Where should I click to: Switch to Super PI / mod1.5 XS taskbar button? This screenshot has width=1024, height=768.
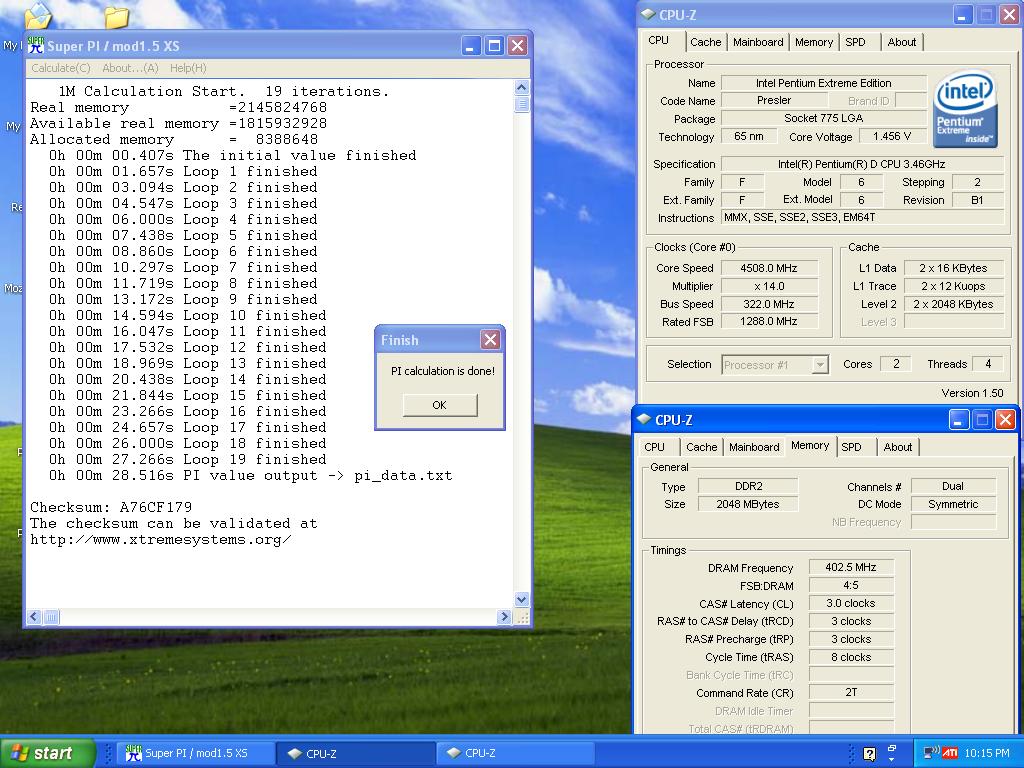[196, 753]
